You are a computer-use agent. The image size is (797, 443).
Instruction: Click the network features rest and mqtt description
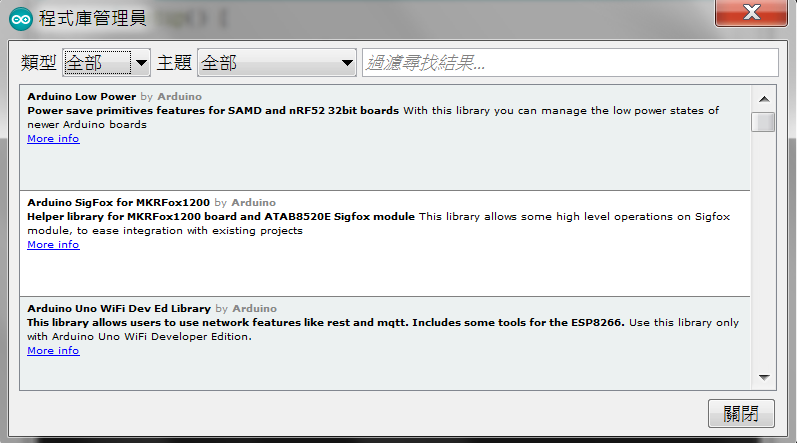point(326,323)
